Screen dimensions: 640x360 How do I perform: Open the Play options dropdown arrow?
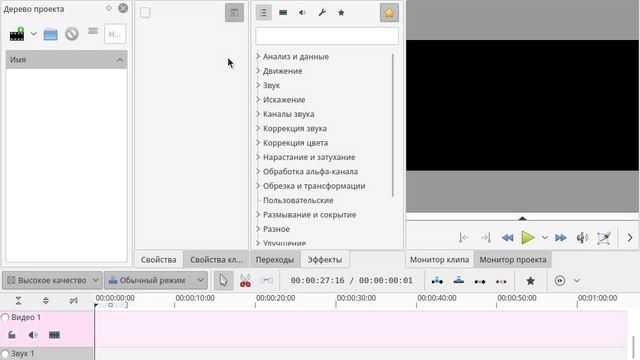545,238
